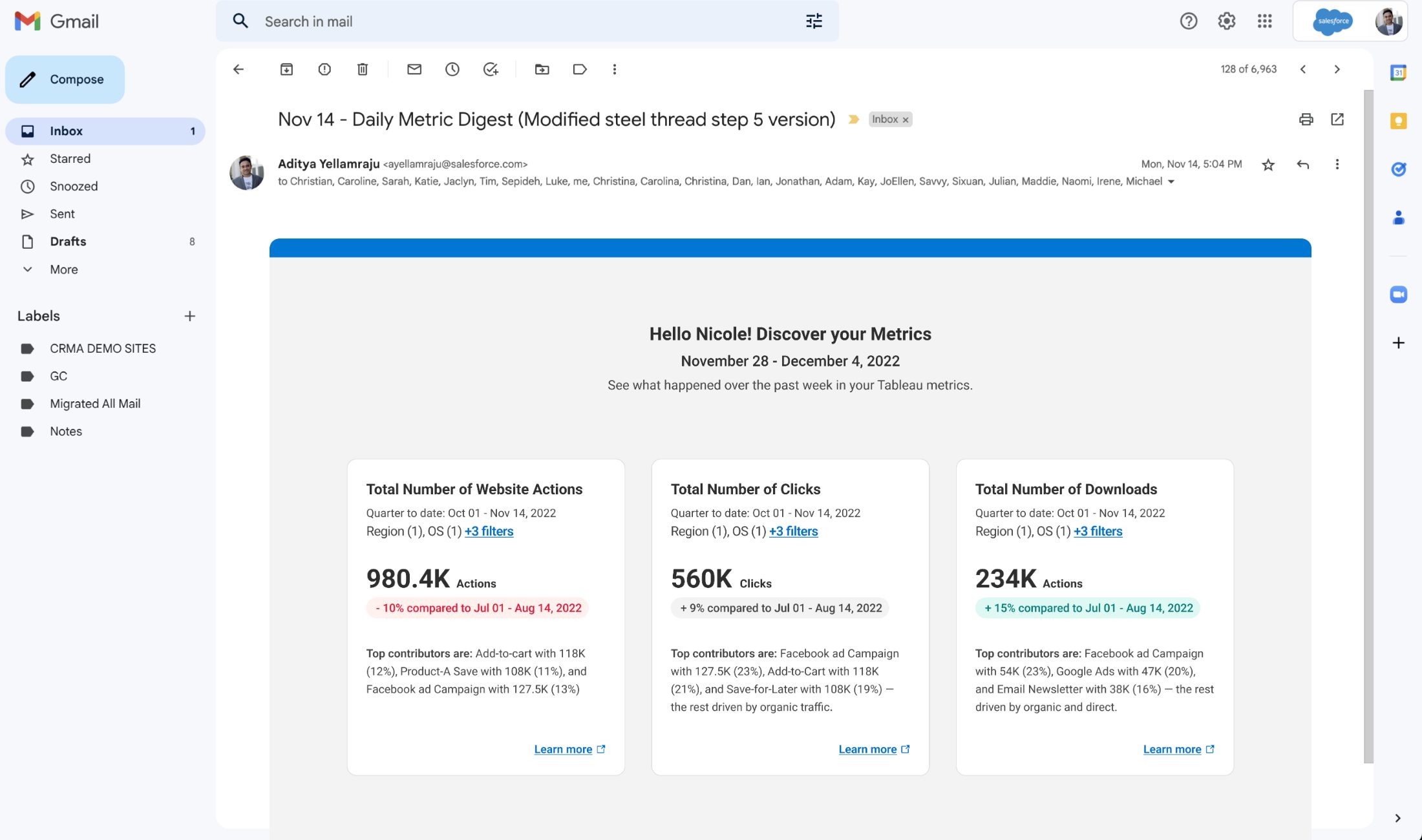Open Gmail support help icon

pos(1189,21)
